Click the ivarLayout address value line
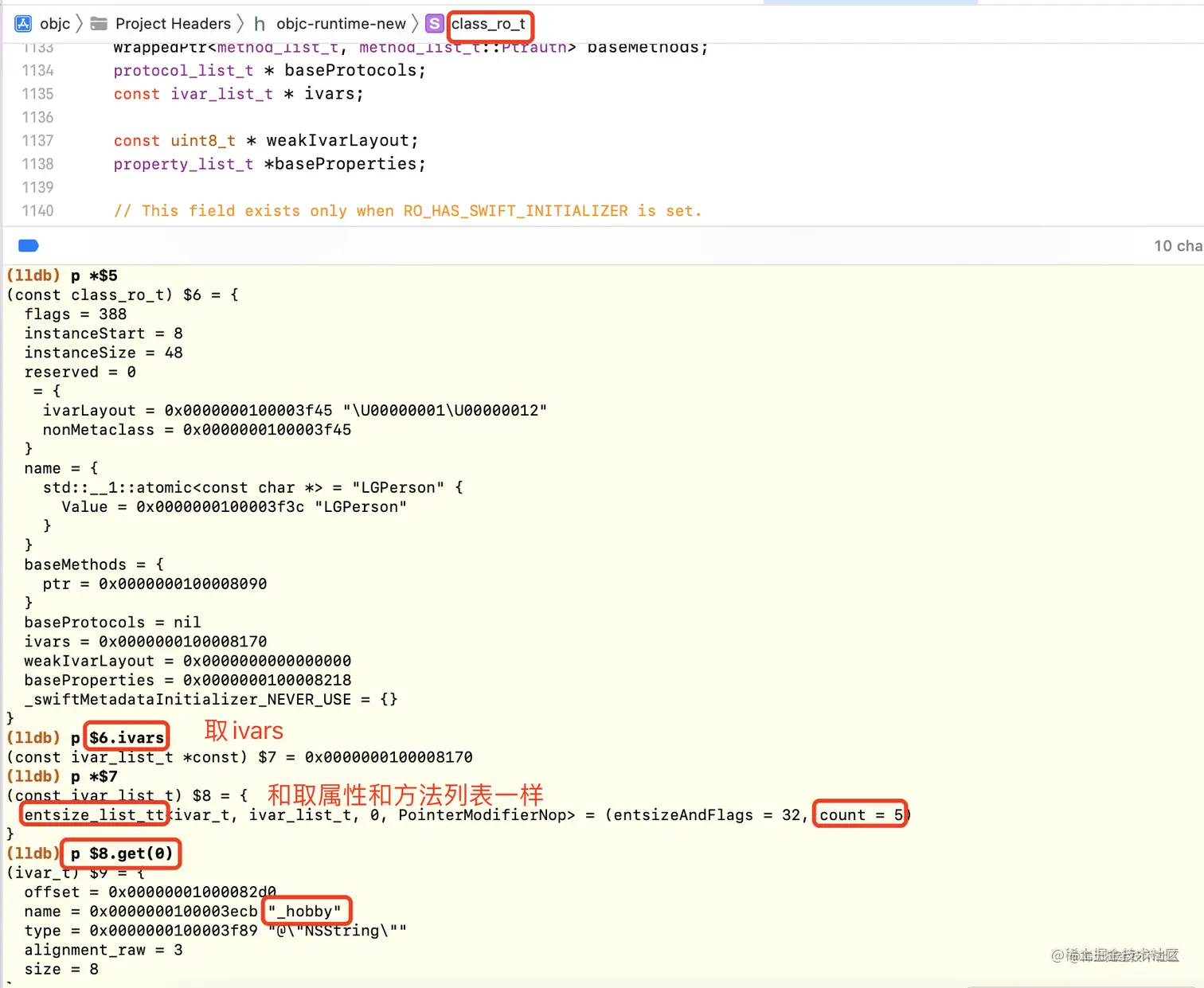1204x988 pixels. pos(295,411)
